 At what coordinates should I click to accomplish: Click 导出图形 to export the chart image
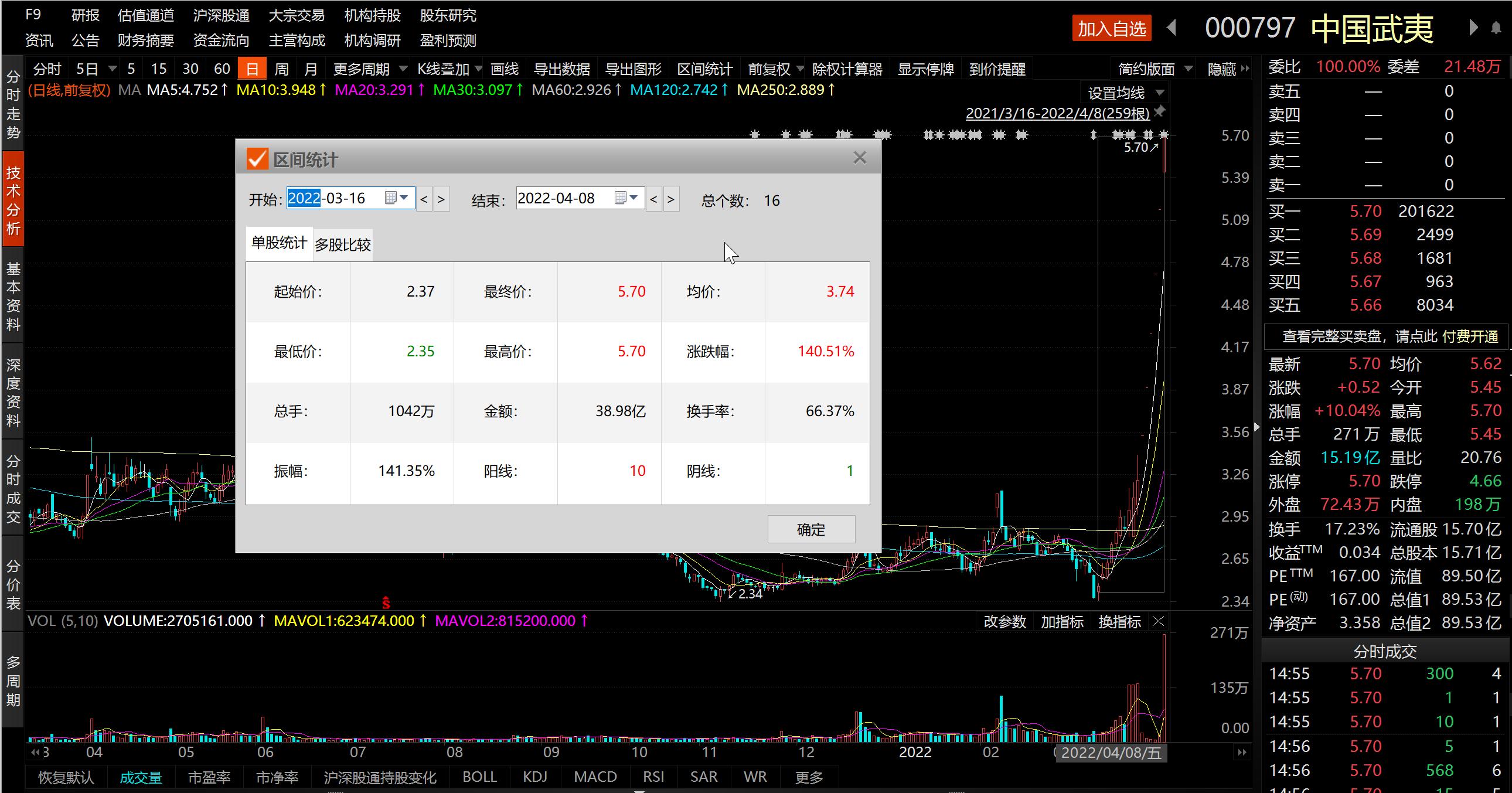632,69
